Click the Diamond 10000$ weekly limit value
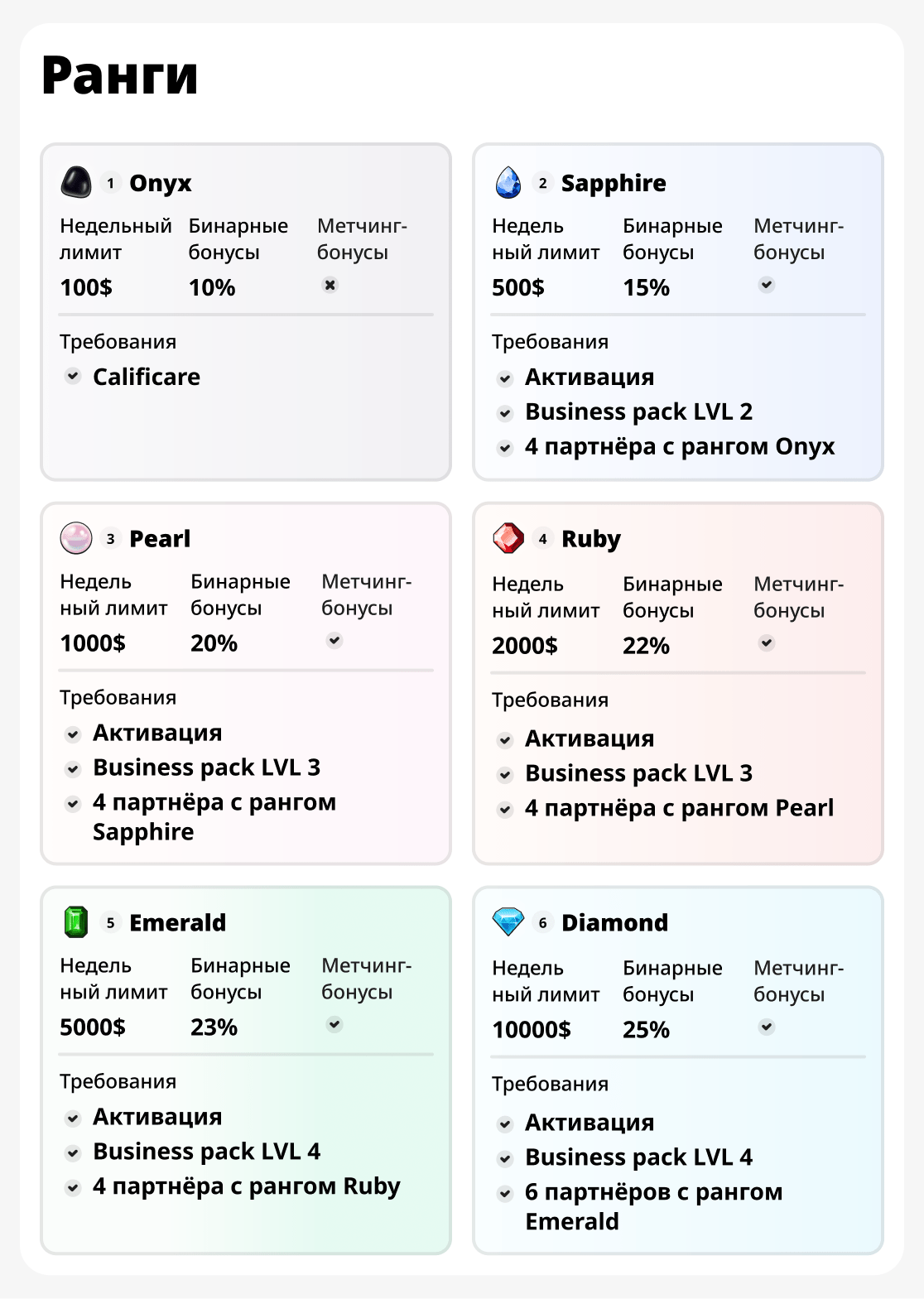 (x=532, y=1029)
